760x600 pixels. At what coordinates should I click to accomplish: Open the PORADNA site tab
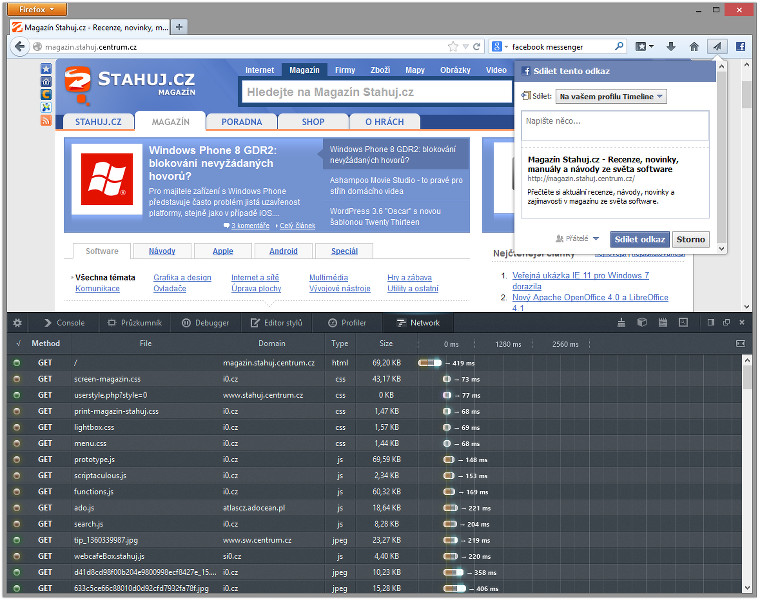241,122
